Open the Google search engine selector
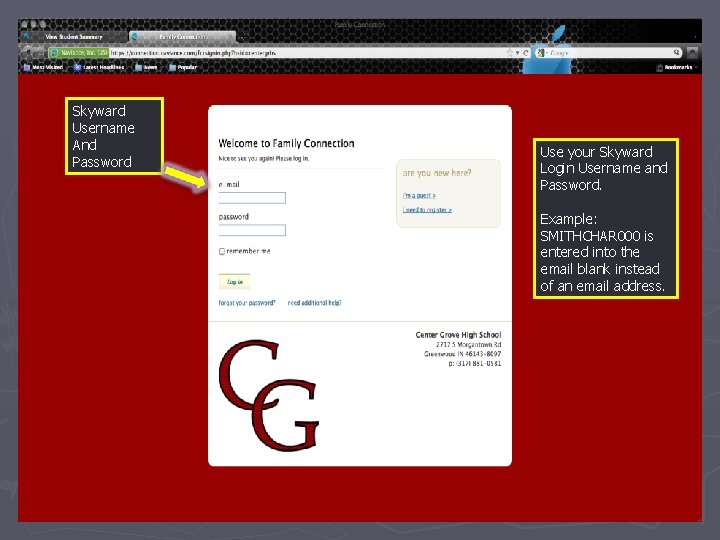This screenshot has width=720, height=540. tap(542, 53)
